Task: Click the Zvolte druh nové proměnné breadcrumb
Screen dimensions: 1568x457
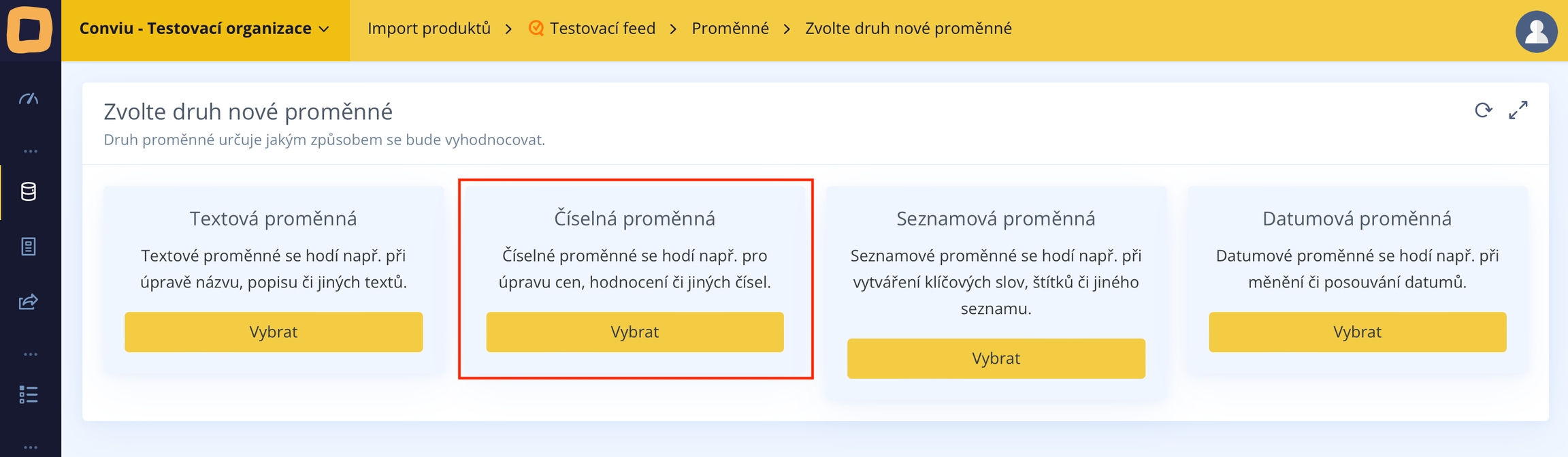Action: [x=908, y=29]
